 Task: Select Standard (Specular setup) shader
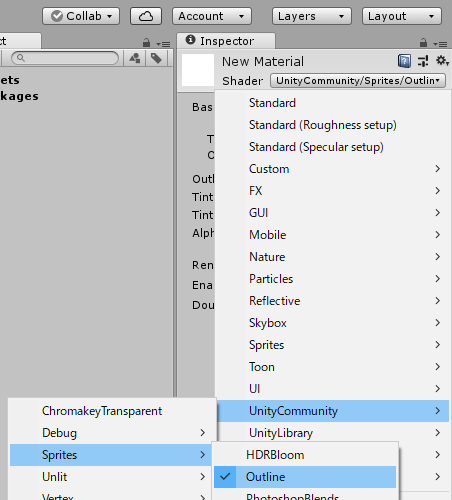pos(332,147)
